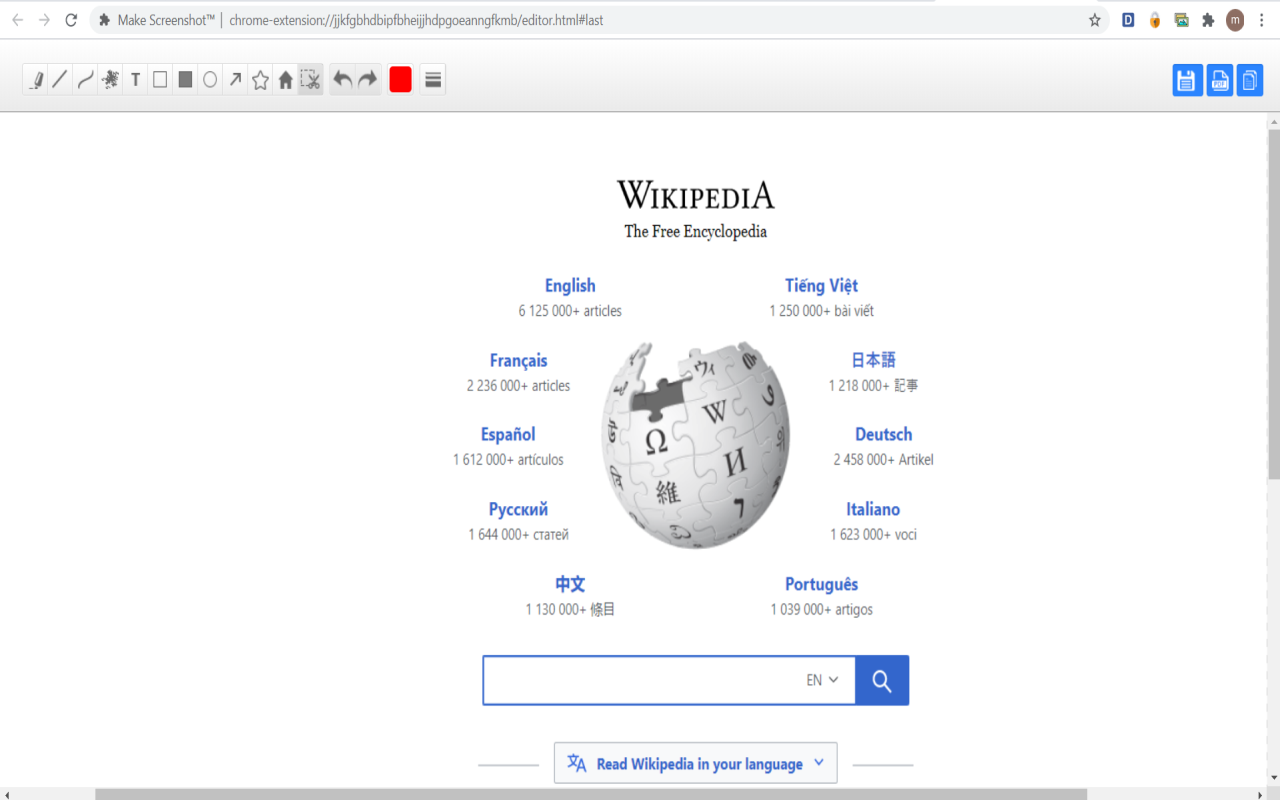Go back in browser history

[x=17, y=20]
